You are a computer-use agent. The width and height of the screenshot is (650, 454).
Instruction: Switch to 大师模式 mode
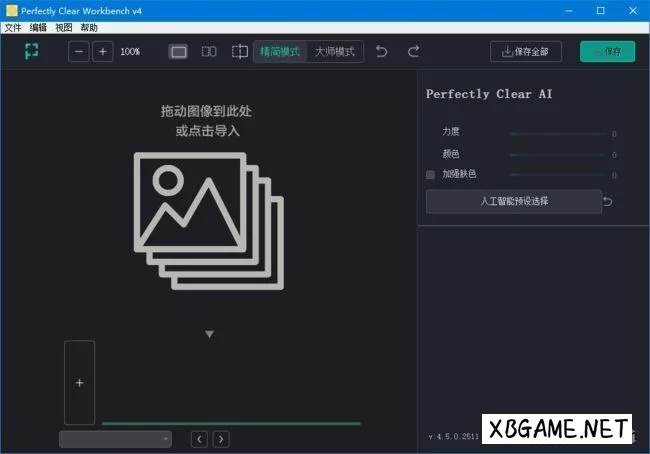[x=334, y=51]
